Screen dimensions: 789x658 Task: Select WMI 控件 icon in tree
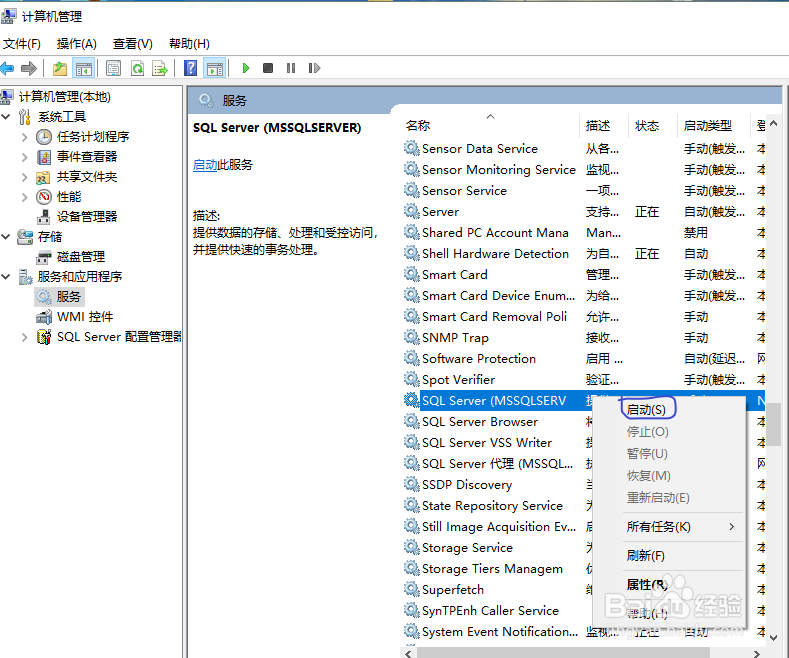tap(44, 317)
